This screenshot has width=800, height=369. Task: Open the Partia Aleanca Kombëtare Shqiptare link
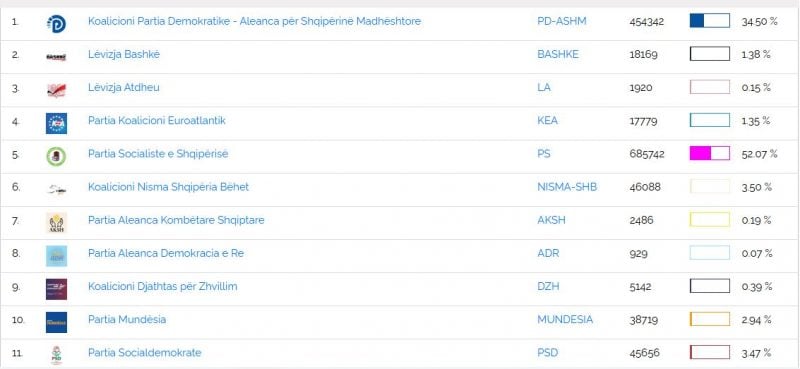click(176, 220)
